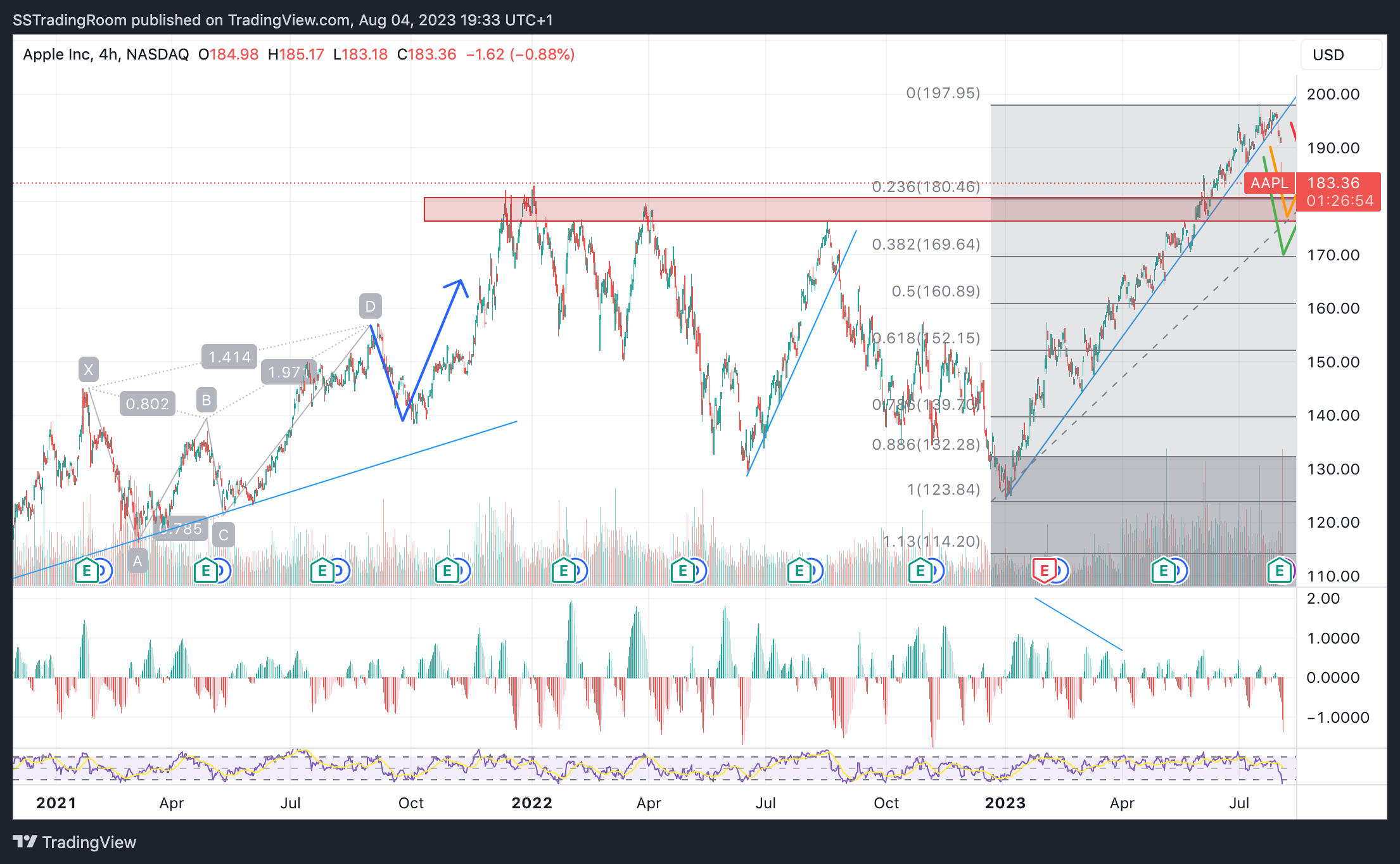
Task: Click the 130.00 price axis label
Action: coord(1333,469)
